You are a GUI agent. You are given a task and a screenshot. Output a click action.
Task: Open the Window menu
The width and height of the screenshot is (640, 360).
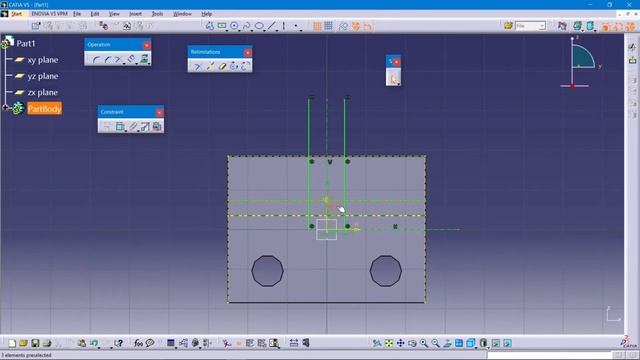click(182, 14)
